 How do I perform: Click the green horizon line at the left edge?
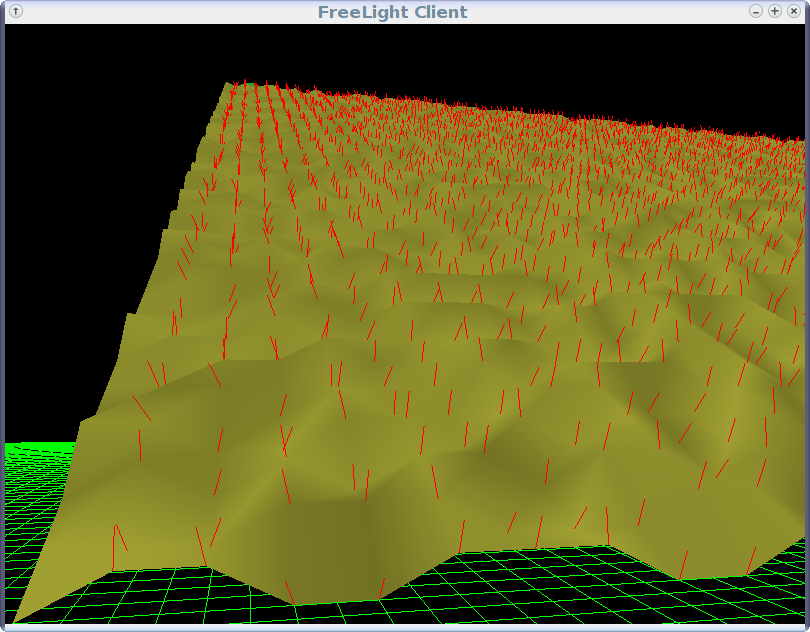20,445
